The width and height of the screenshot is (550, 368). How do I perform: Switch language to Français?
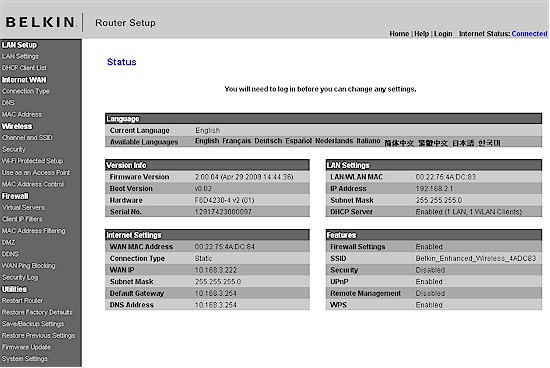(236, 141)
